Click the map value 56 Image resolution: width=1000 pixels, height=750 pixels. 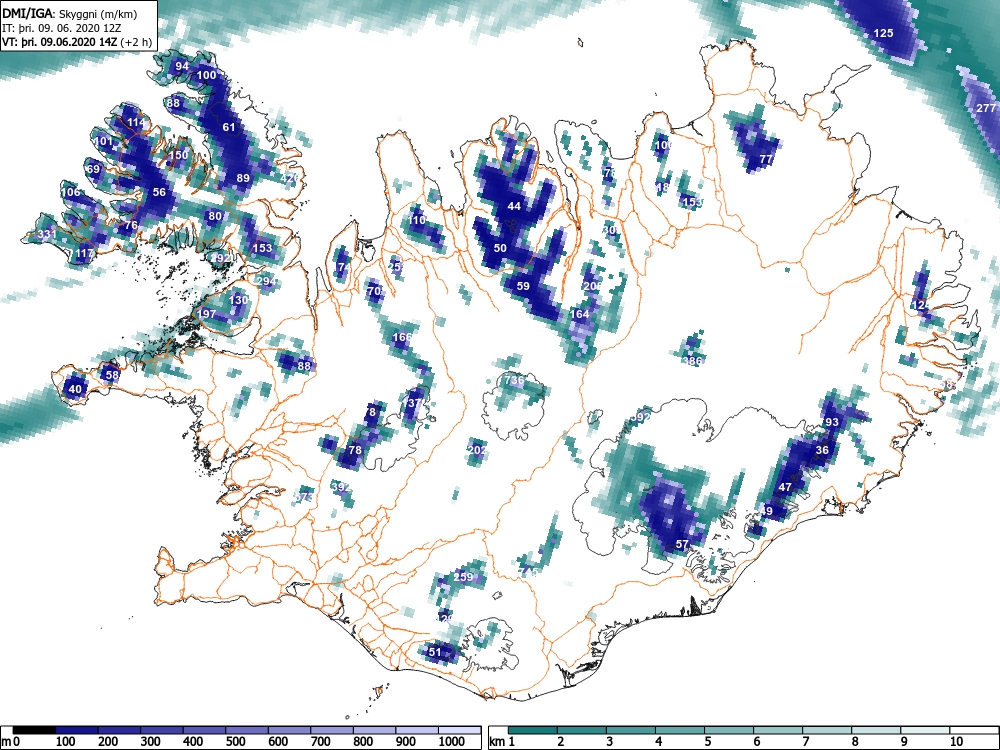pos(159,192)
